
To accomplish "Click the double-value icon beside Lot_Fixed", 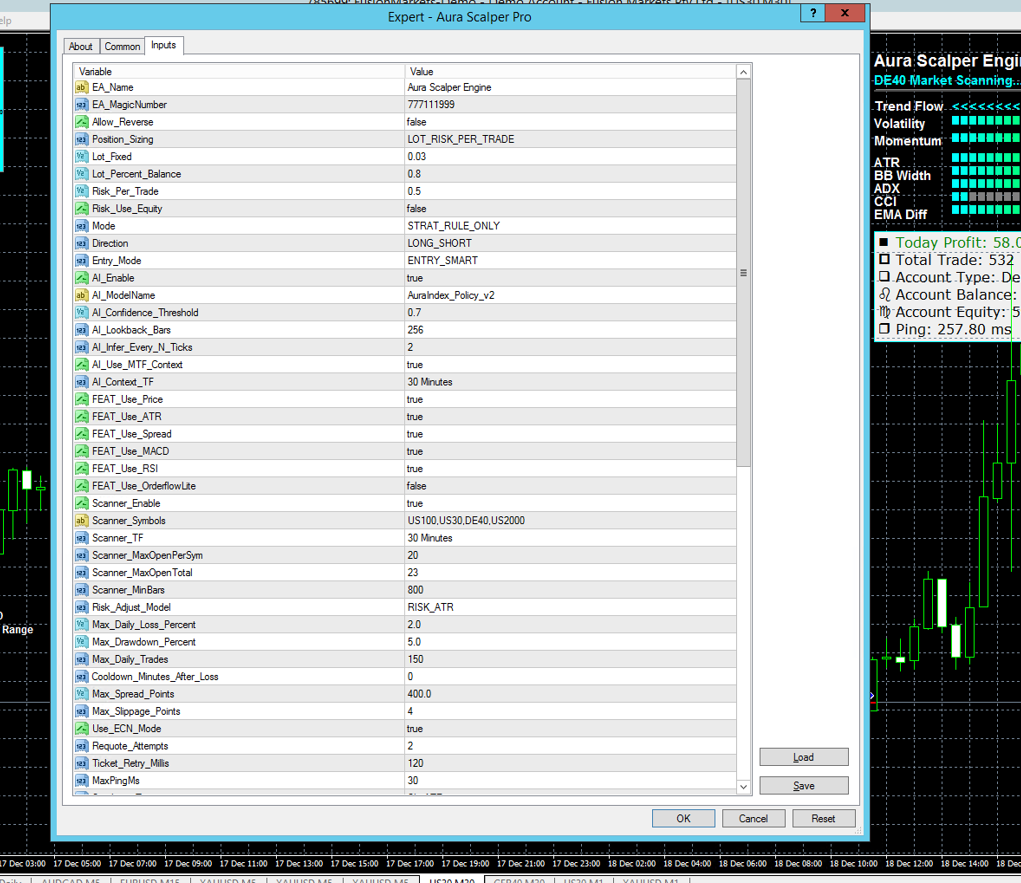I will click(x=82, y=157).
